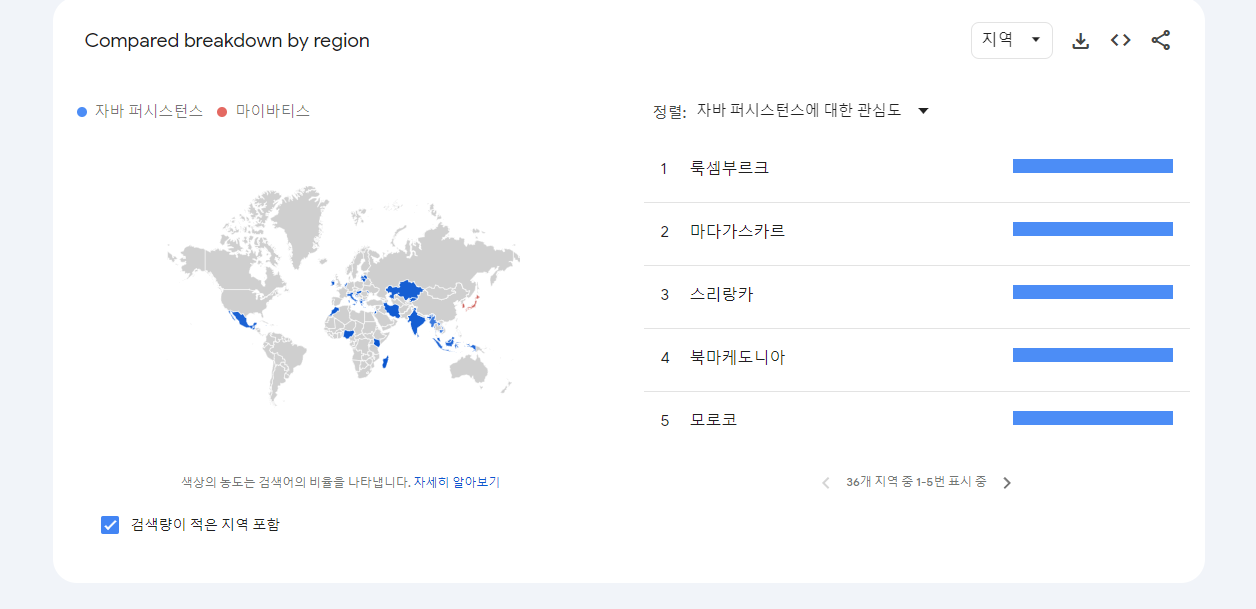Choose 스리랑카 from the ranking

(x=917, y=295)
